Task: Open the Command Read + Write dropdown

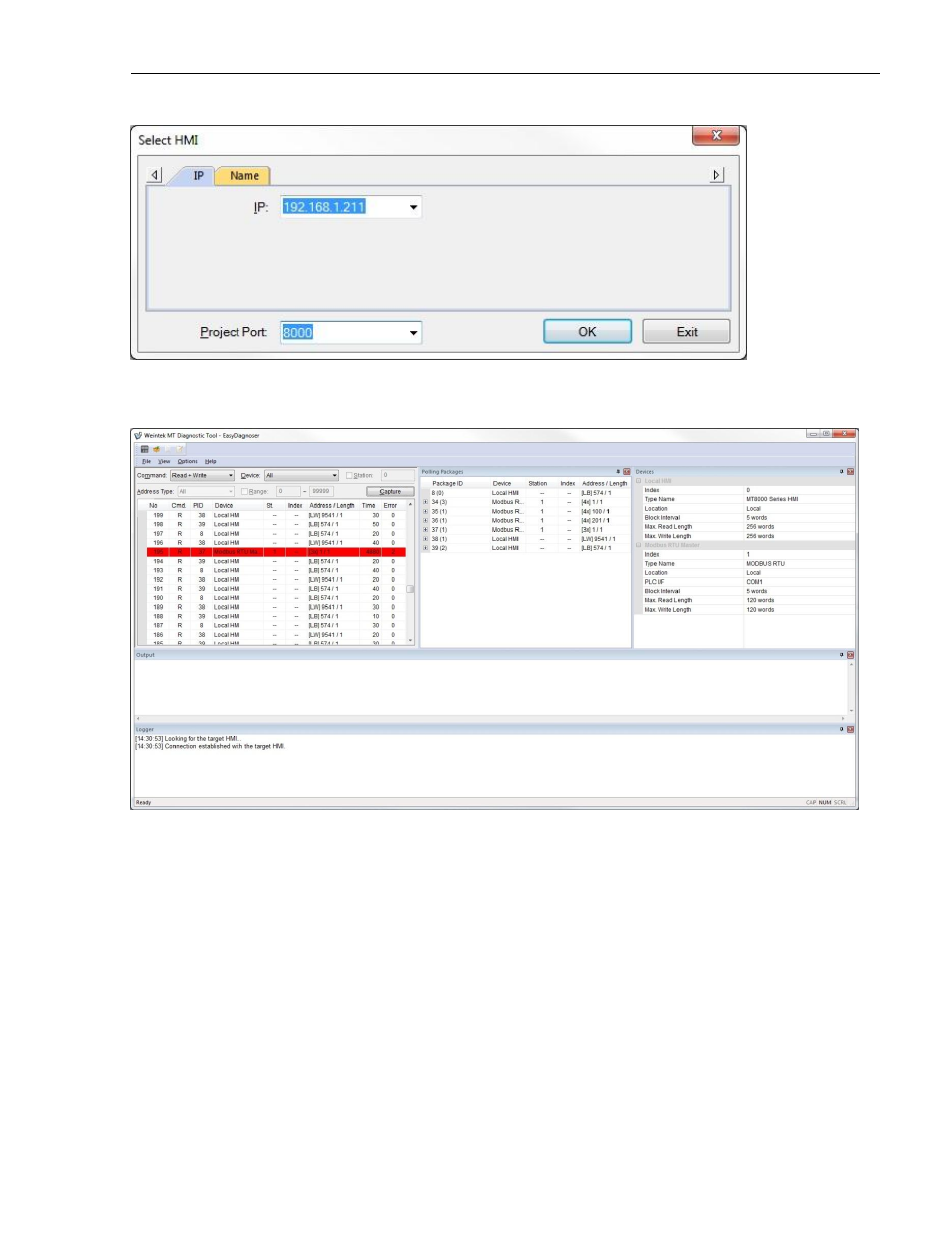Action: click(231, 475)
